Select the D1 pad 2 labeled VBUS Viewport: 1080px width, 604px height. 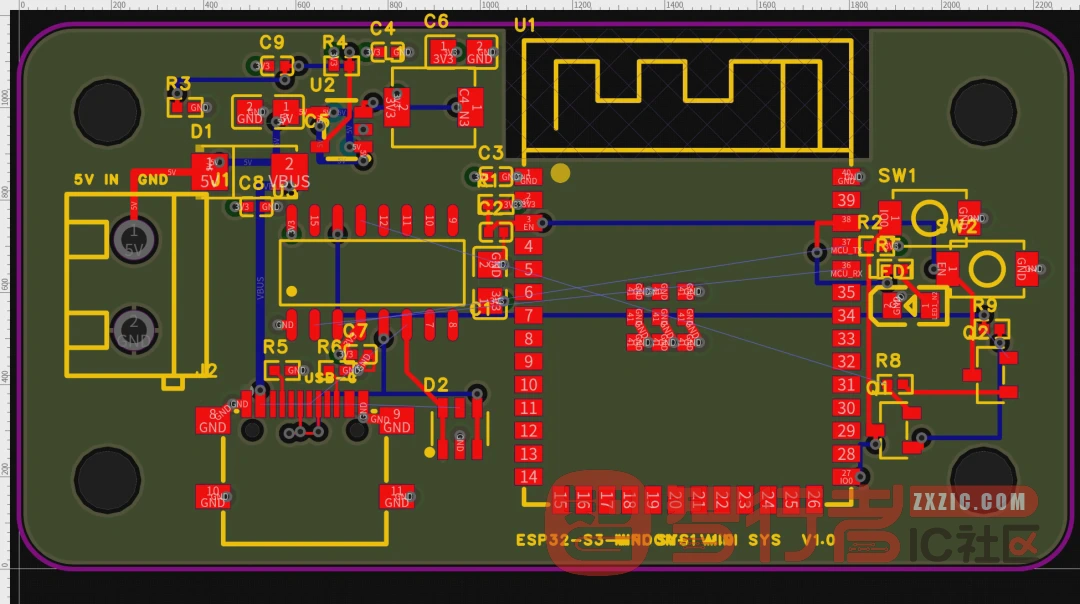[x=289, y=172]
